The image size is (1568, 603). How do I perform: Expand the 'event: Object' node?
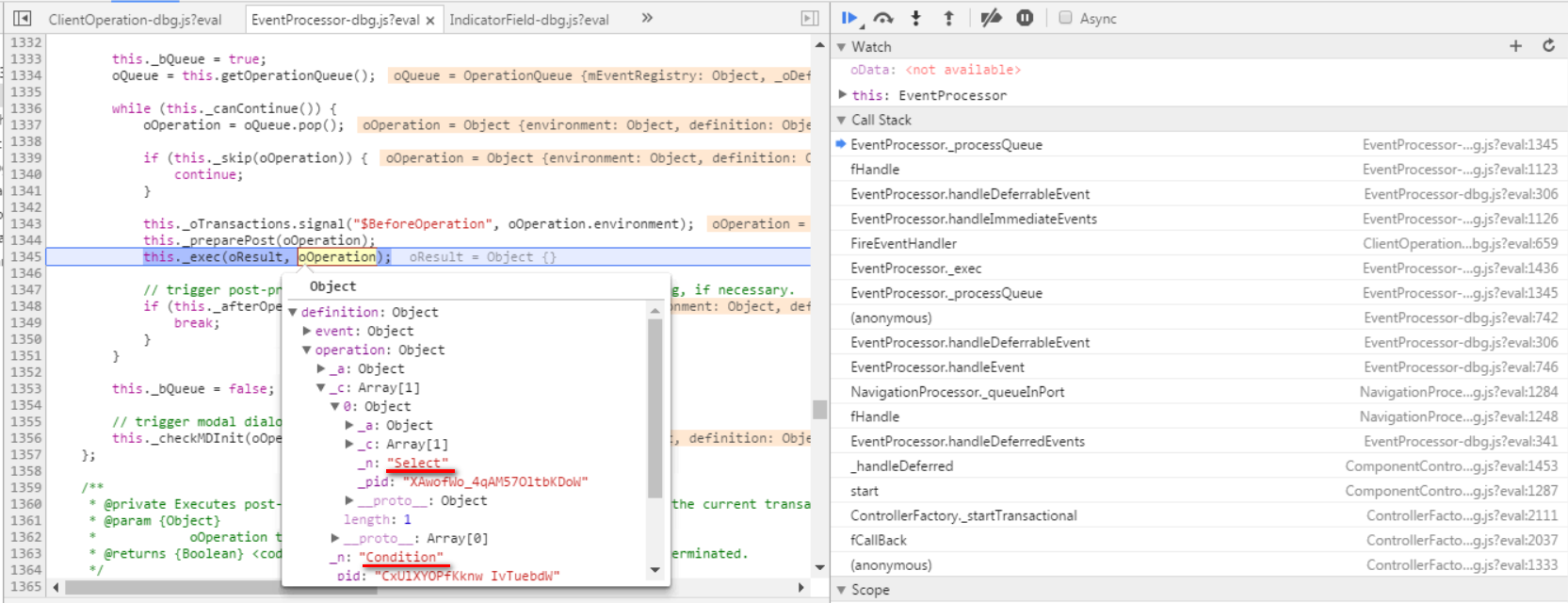coord(307,331)
